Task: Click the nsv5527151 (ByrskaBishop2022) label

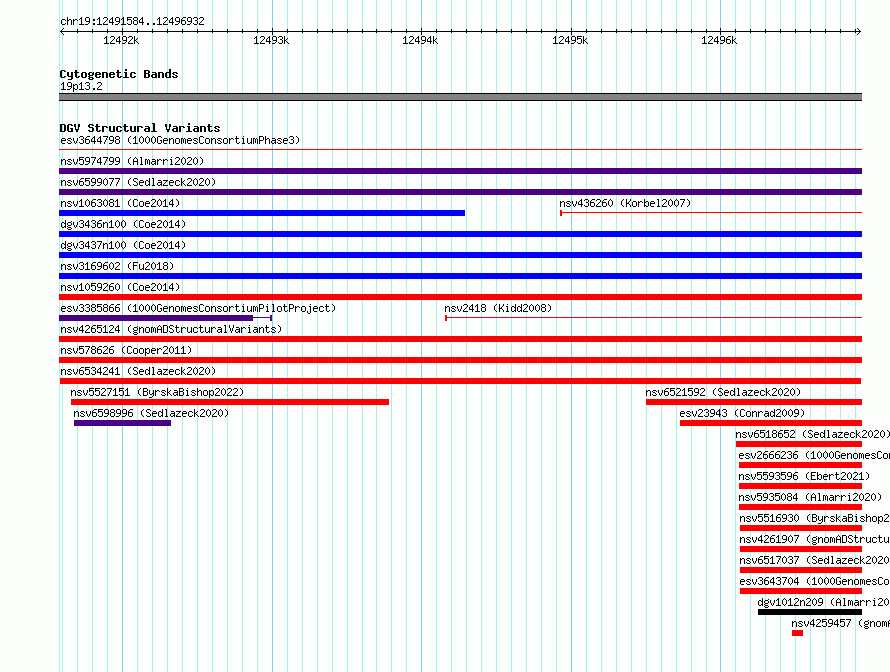Action: (x=157, y=392)
